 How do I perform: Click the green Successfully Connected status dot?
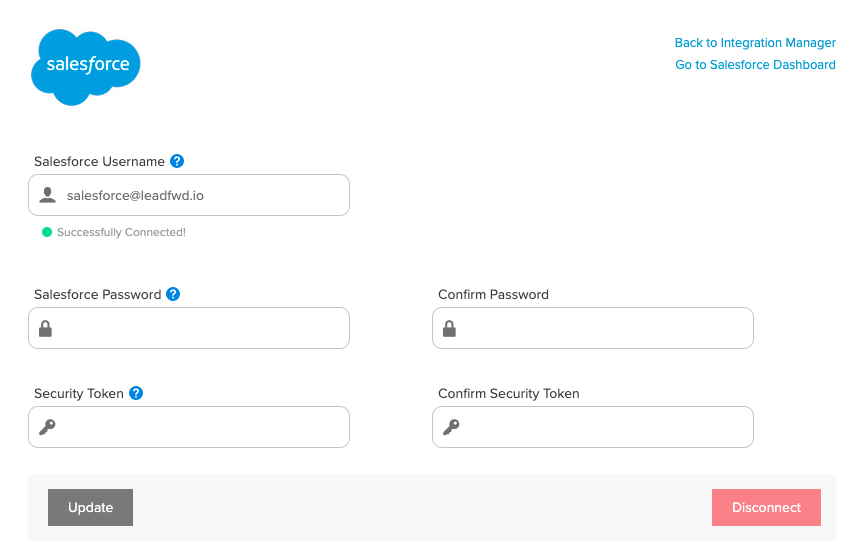coord(47,232)
